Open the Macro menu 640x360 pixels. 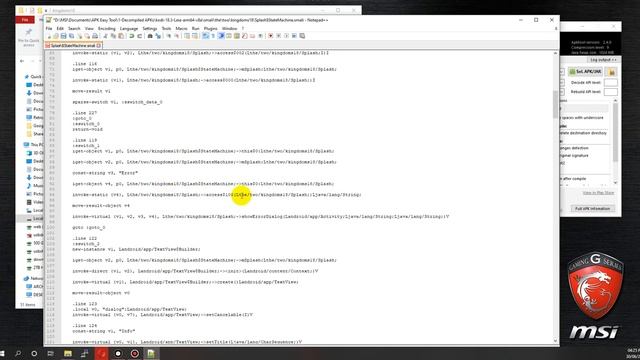click(181, 29)
